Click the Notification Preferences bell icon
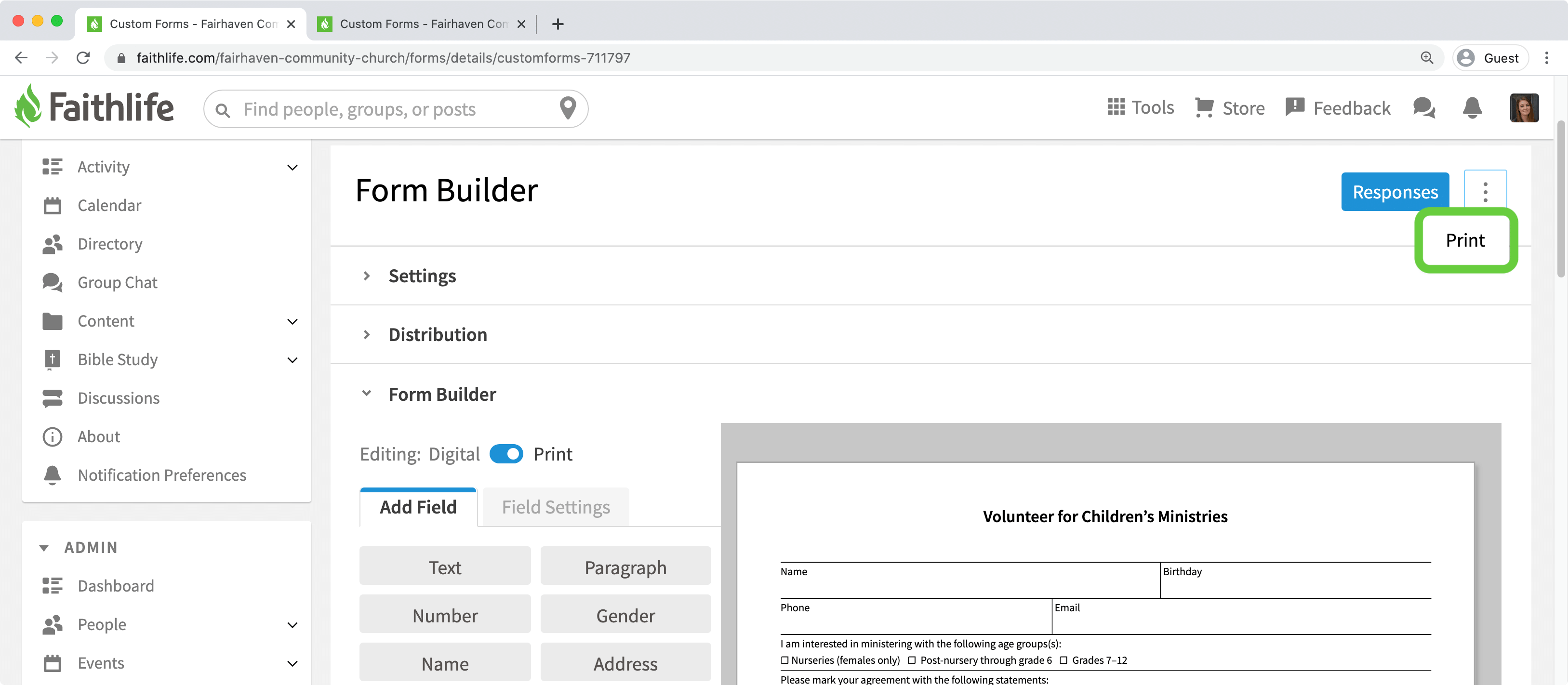The width and height of the screenshot is (1568, 685). tap(53, 475)
